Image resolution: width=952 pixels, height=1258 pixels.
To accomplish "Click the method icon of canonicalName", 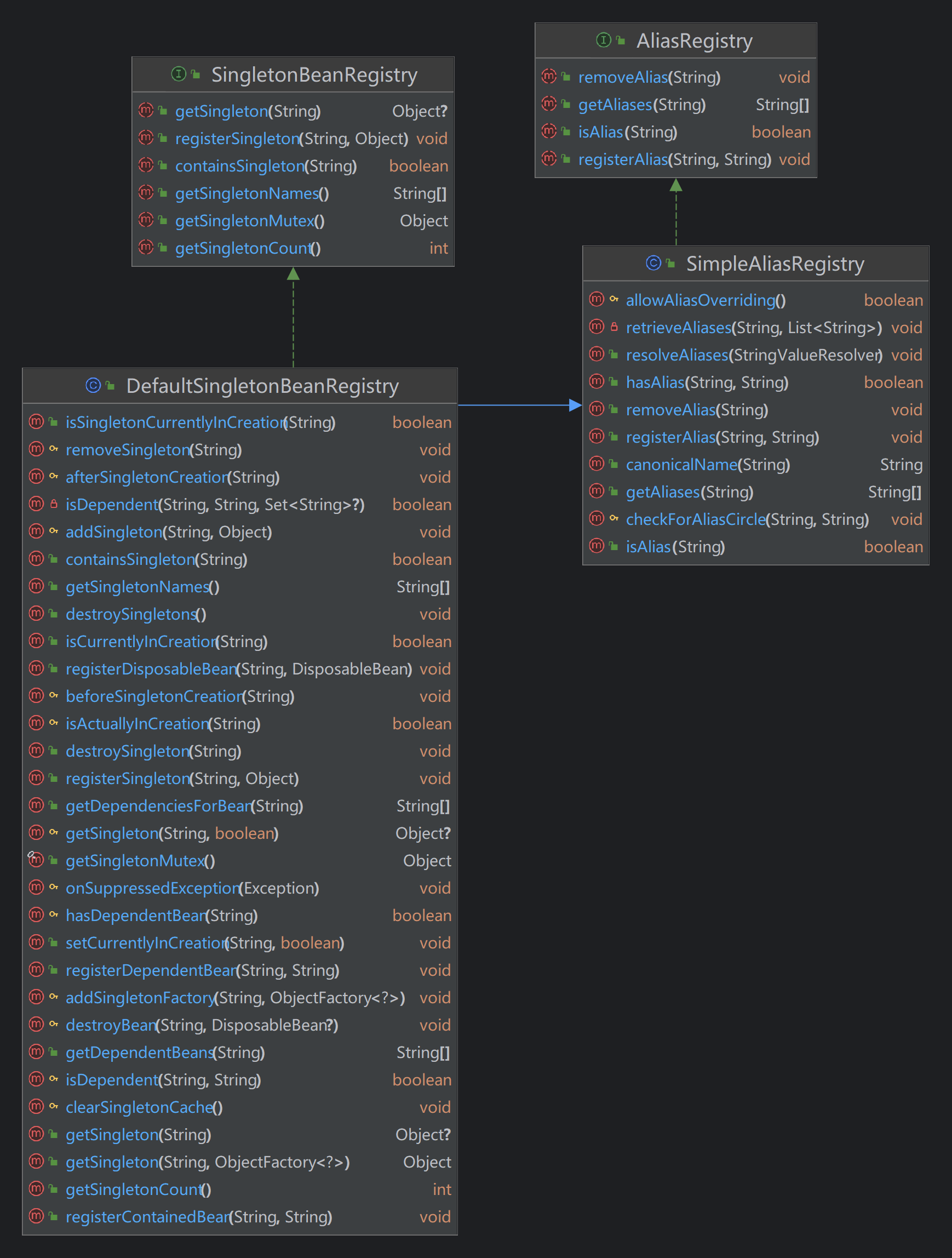I will coord(597,464).
